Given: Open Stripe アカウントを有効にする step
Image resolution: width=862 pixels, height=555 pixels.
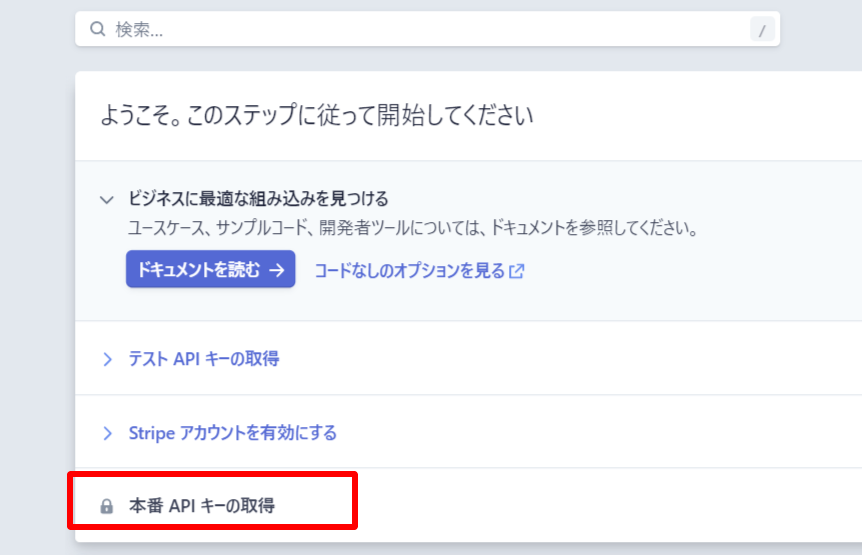Looking at the screenshot, I should click(233, 433).
